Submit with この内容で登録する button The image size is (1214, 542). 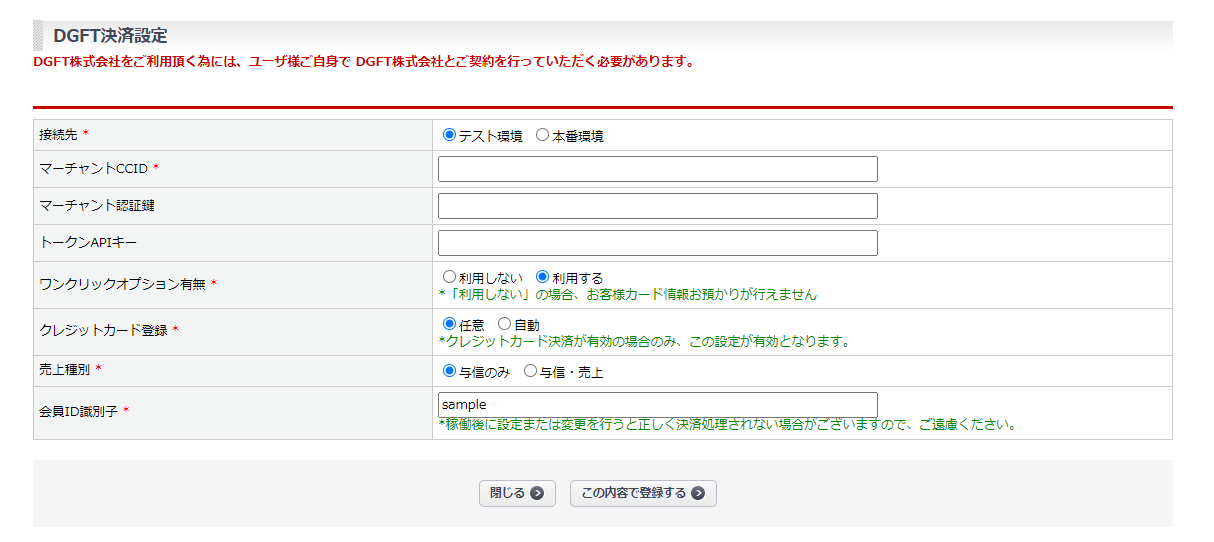(x=642, y=493)
